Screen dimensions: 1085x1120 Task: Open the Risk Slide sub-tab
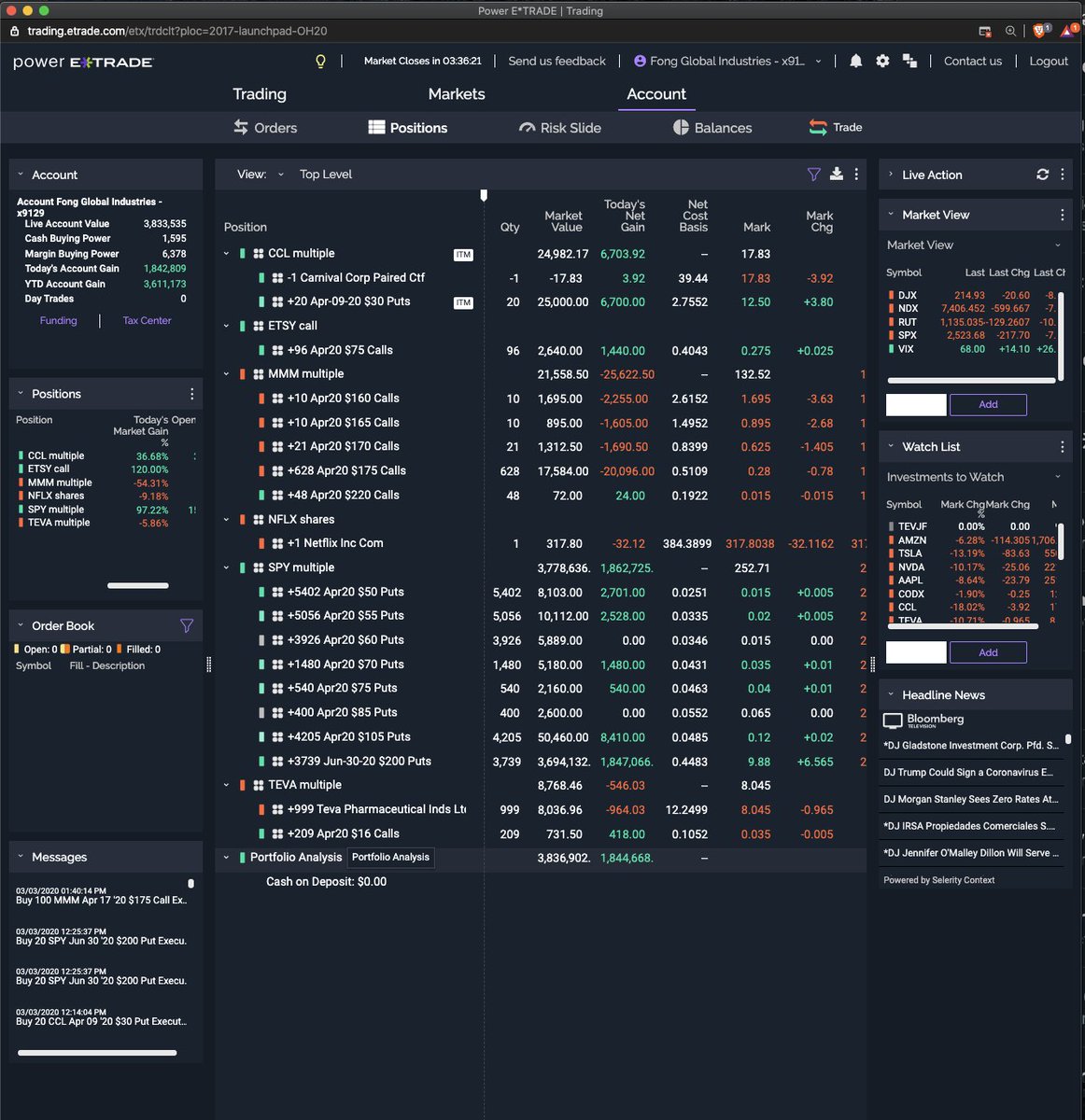(560, 128)
